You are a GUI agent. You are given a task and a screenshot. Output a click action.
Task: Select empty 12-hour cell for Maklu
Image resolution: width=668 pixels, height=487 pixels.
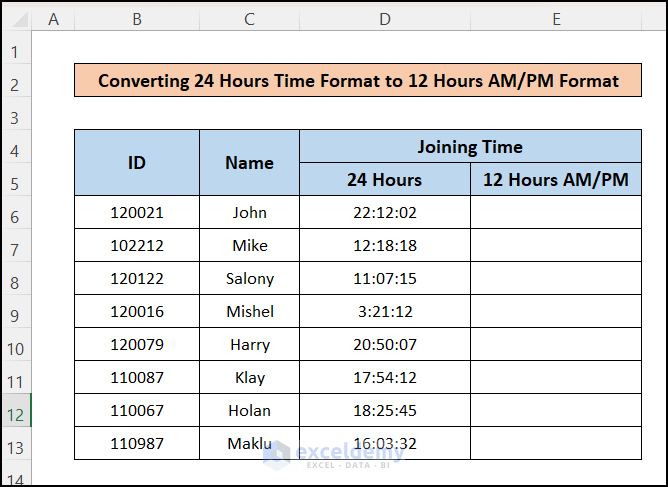[556, 443]
